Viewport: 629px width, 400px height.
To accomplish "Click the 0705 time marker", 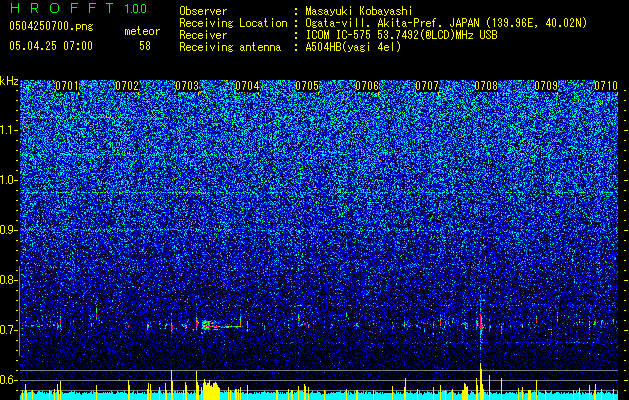I will click(307, 86).
